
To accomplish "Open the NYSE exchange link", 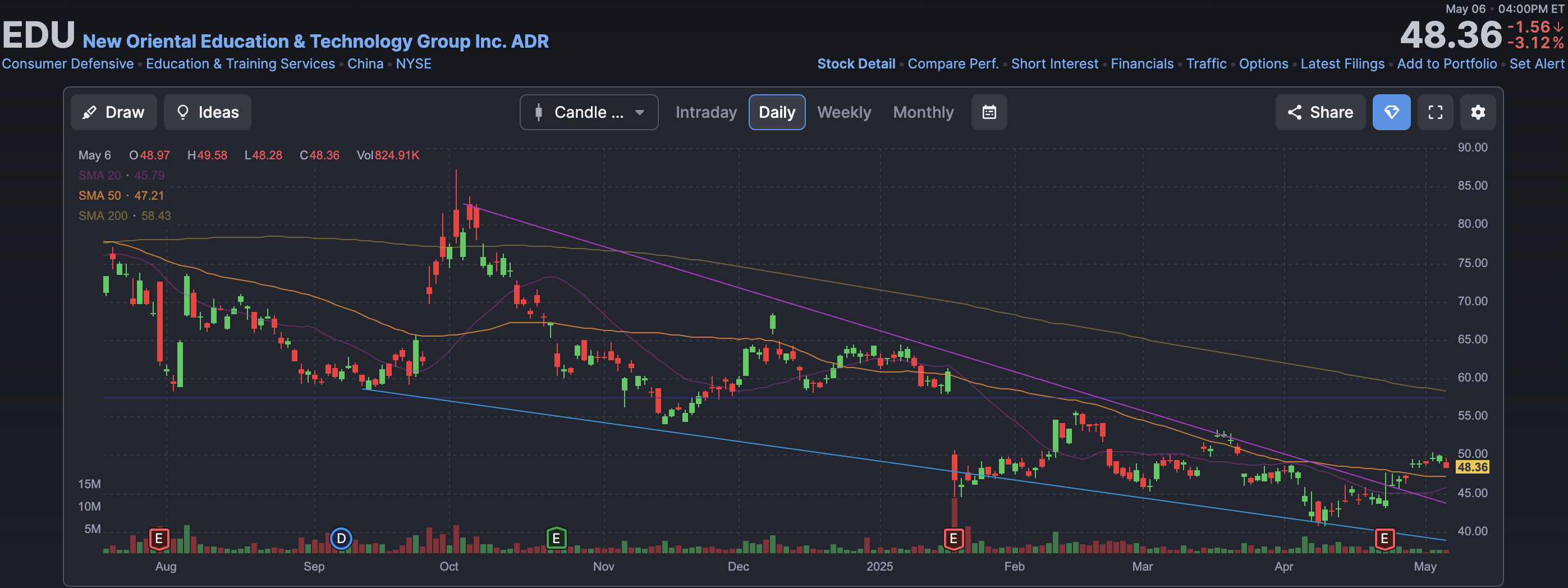I will click(x=413, y=64).
